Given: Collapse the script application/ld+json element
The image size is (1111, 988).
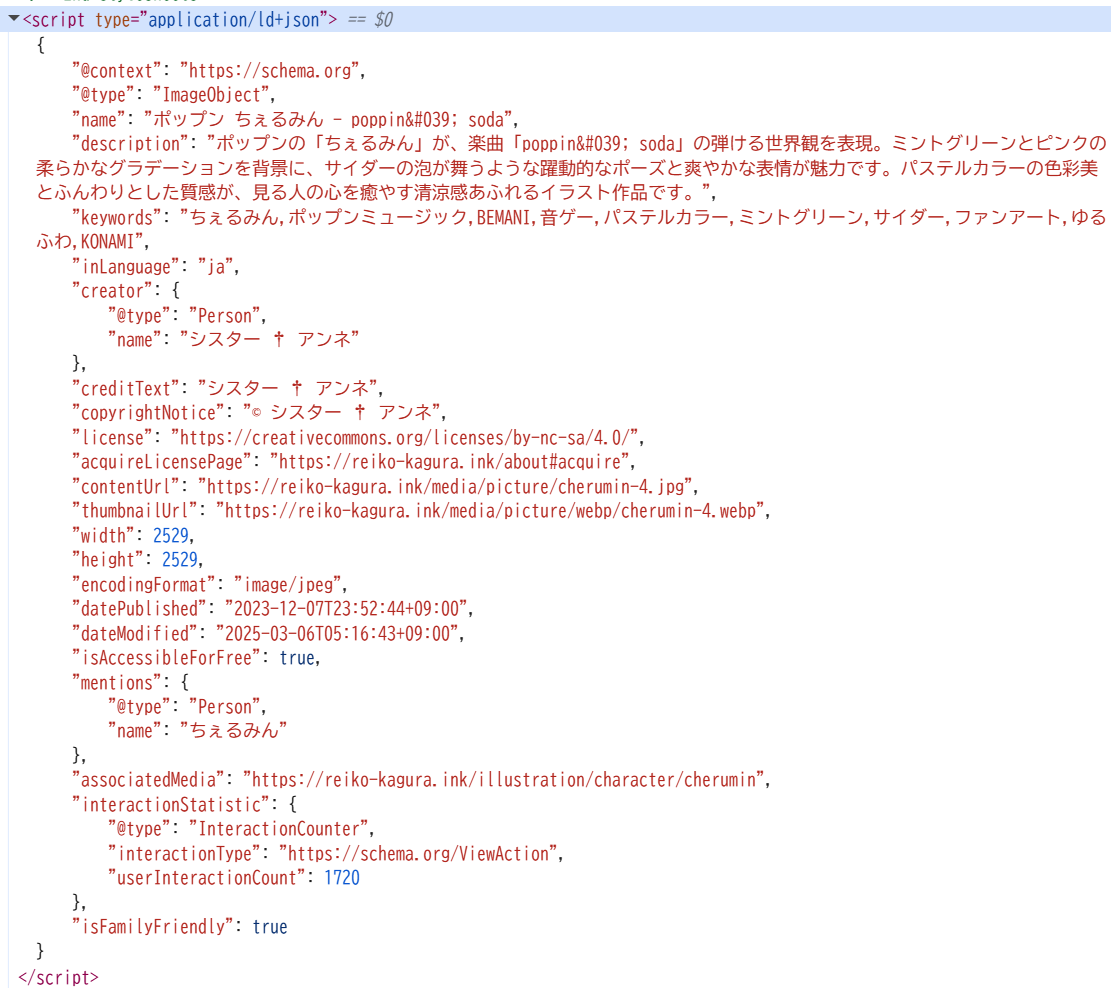Looking at the screenshot, I should pos(13,18).
